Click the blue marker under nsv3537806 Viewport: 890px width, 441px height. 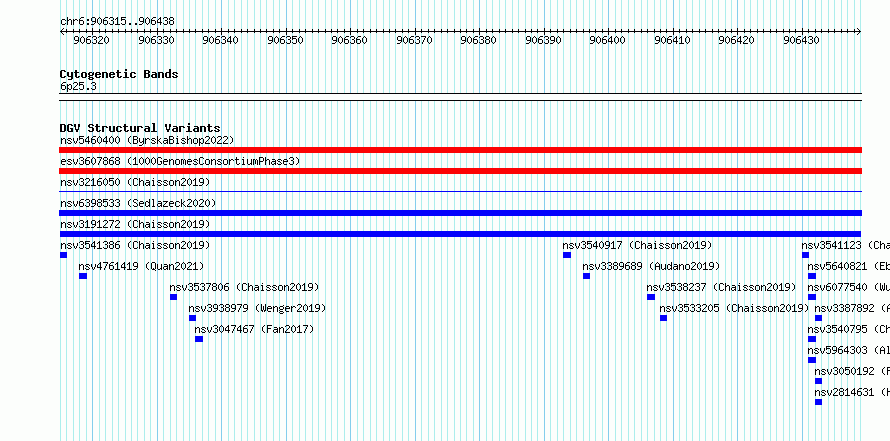tap(173, 297)
